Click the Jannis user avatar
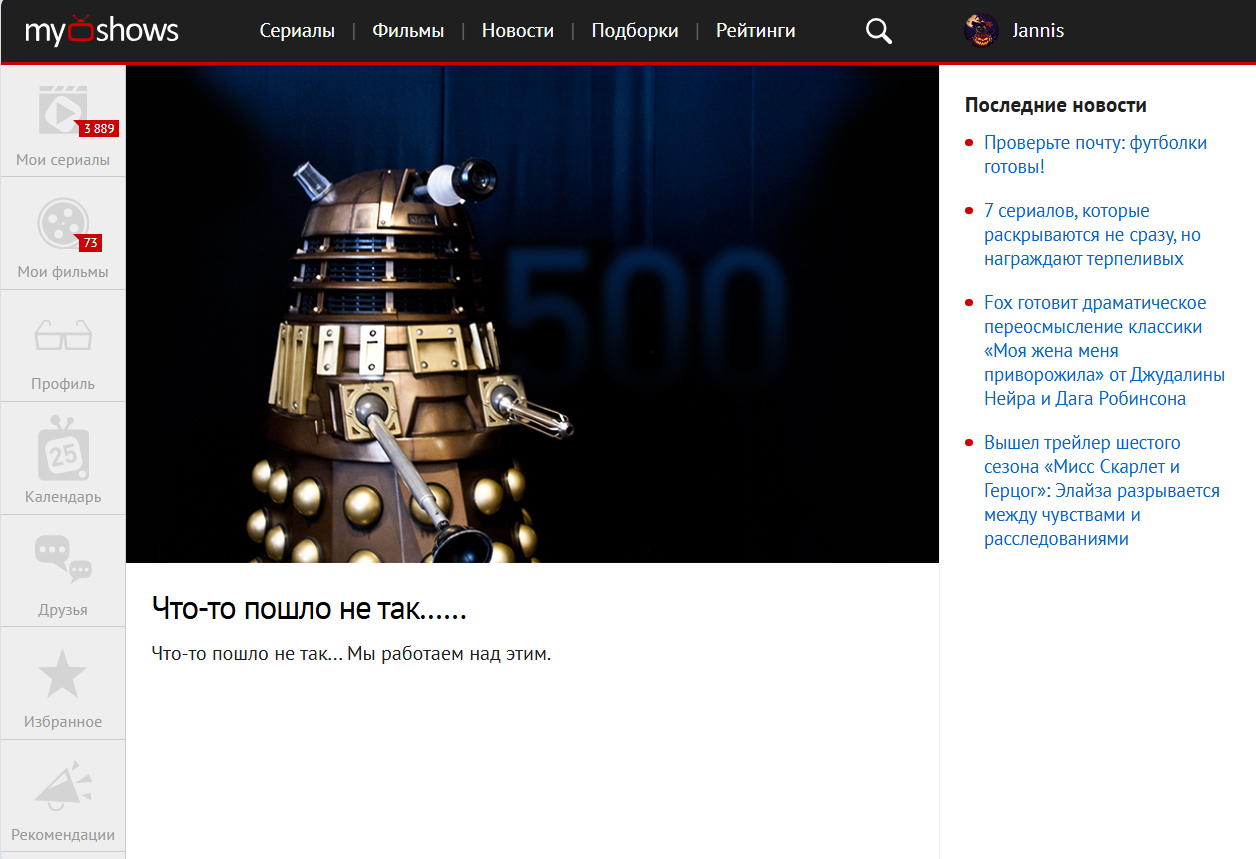Screen dimensions: 1256x859 click(981, 31)
